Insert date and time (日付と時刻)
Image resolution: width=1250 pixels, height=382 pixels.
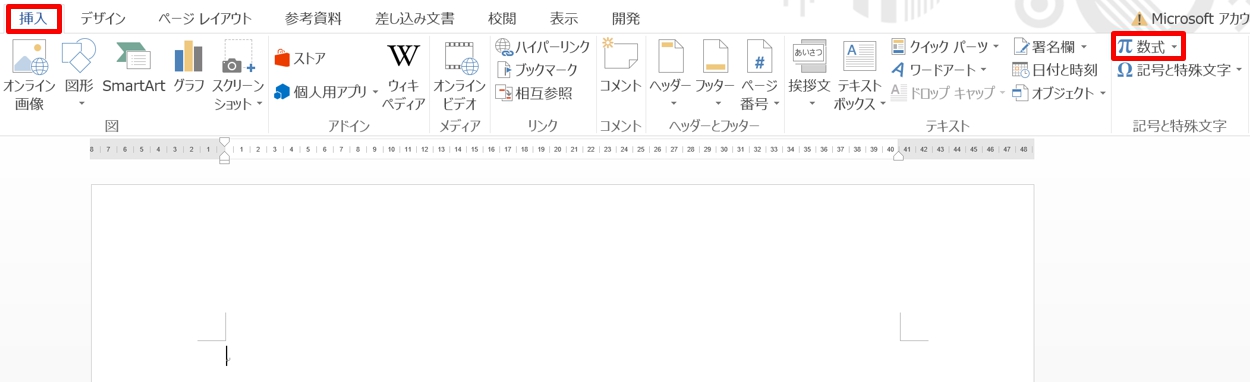click(1055, 70)
